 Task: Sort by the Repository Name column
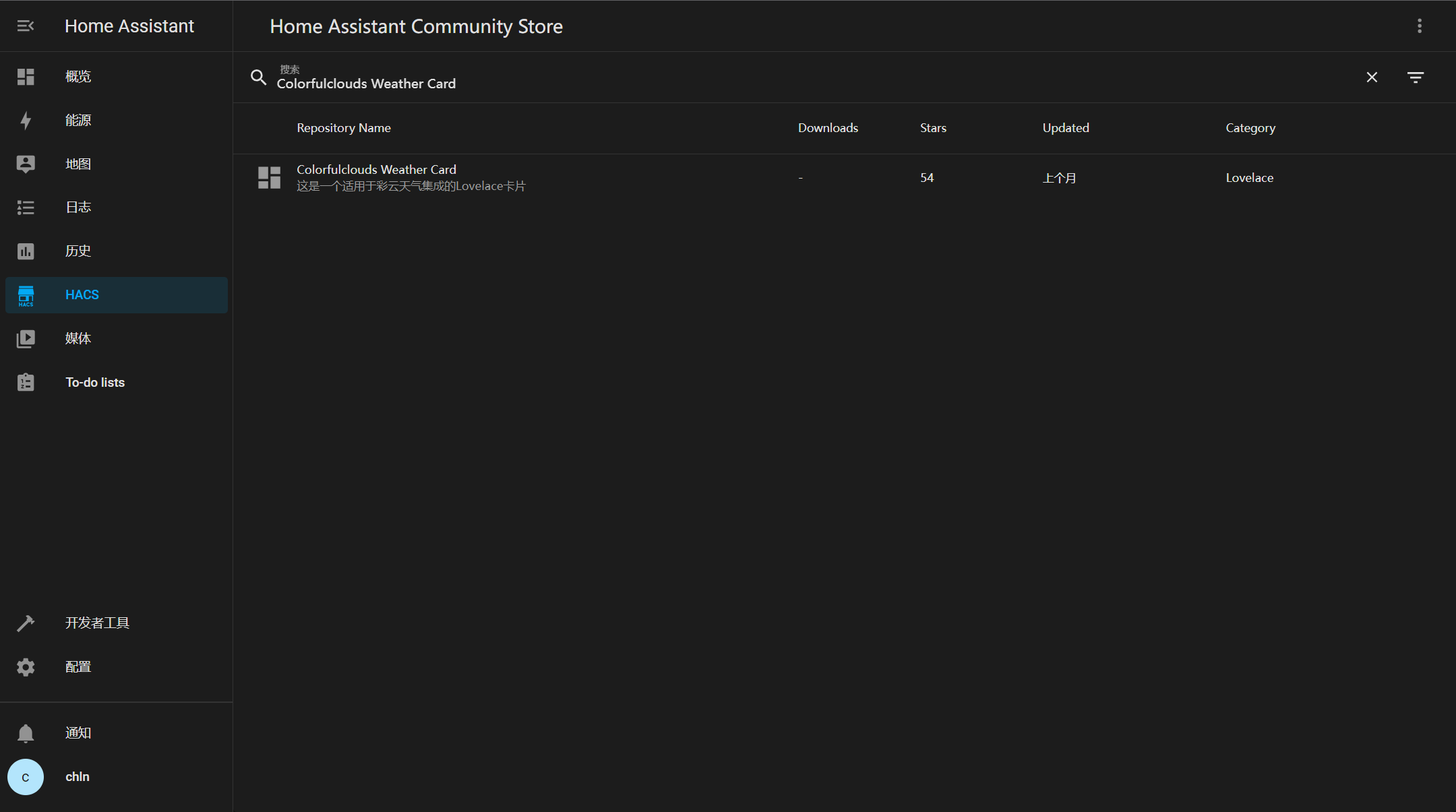click(344, 128)
